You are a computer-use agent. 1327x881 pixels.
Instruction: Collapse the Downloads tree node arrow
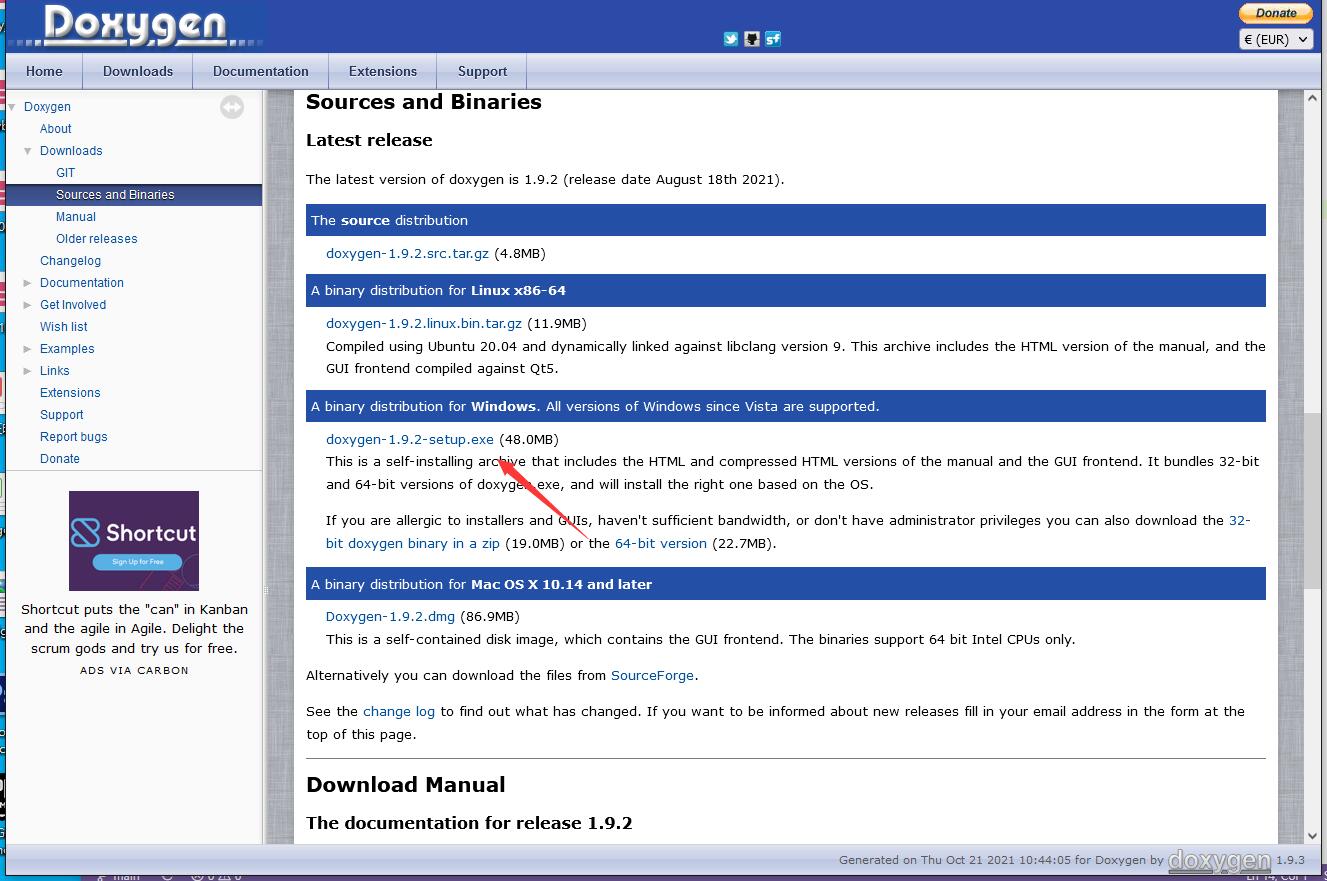click(x=28, y=151)
